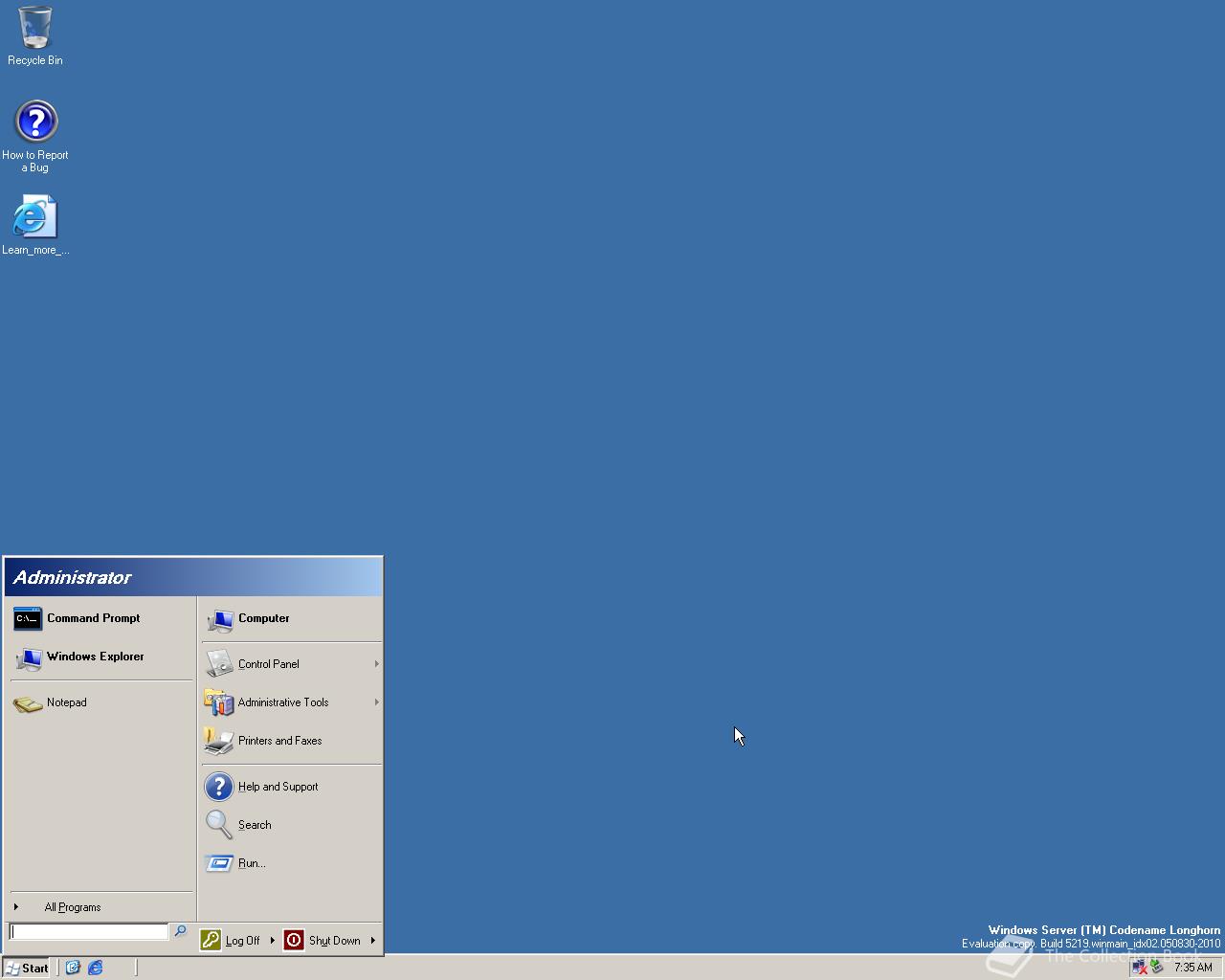
Task: Open Computer from Start menu
Action: (x=291, y=618)
